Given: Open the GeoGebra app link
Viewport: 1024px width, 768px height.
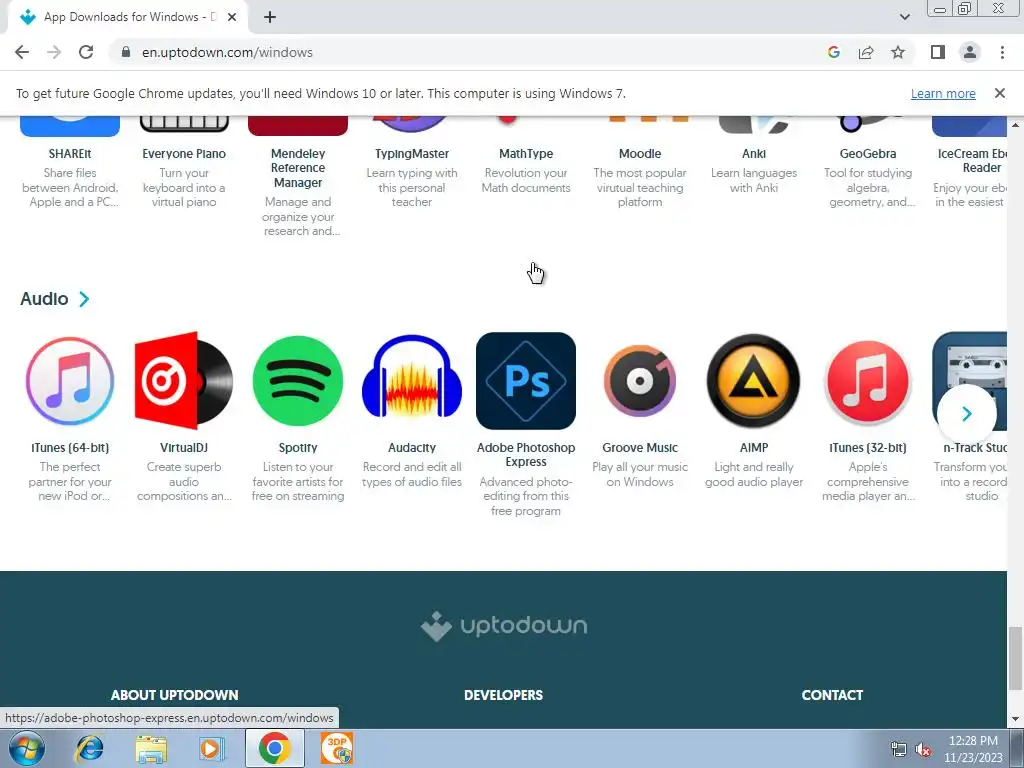Looking at the screenshot, I should coord(867,154).
